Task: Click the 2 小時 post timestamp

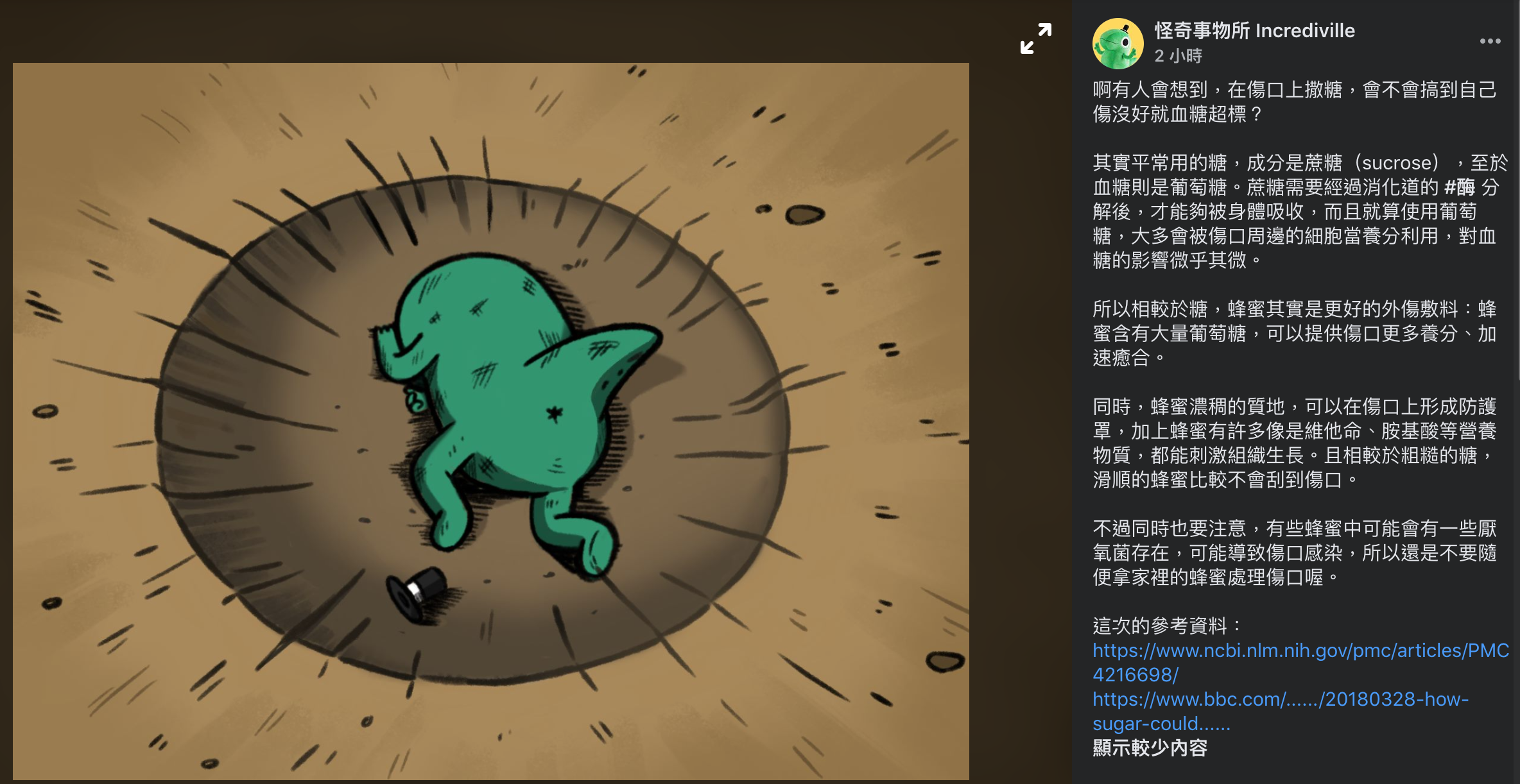Action: 1178,56
